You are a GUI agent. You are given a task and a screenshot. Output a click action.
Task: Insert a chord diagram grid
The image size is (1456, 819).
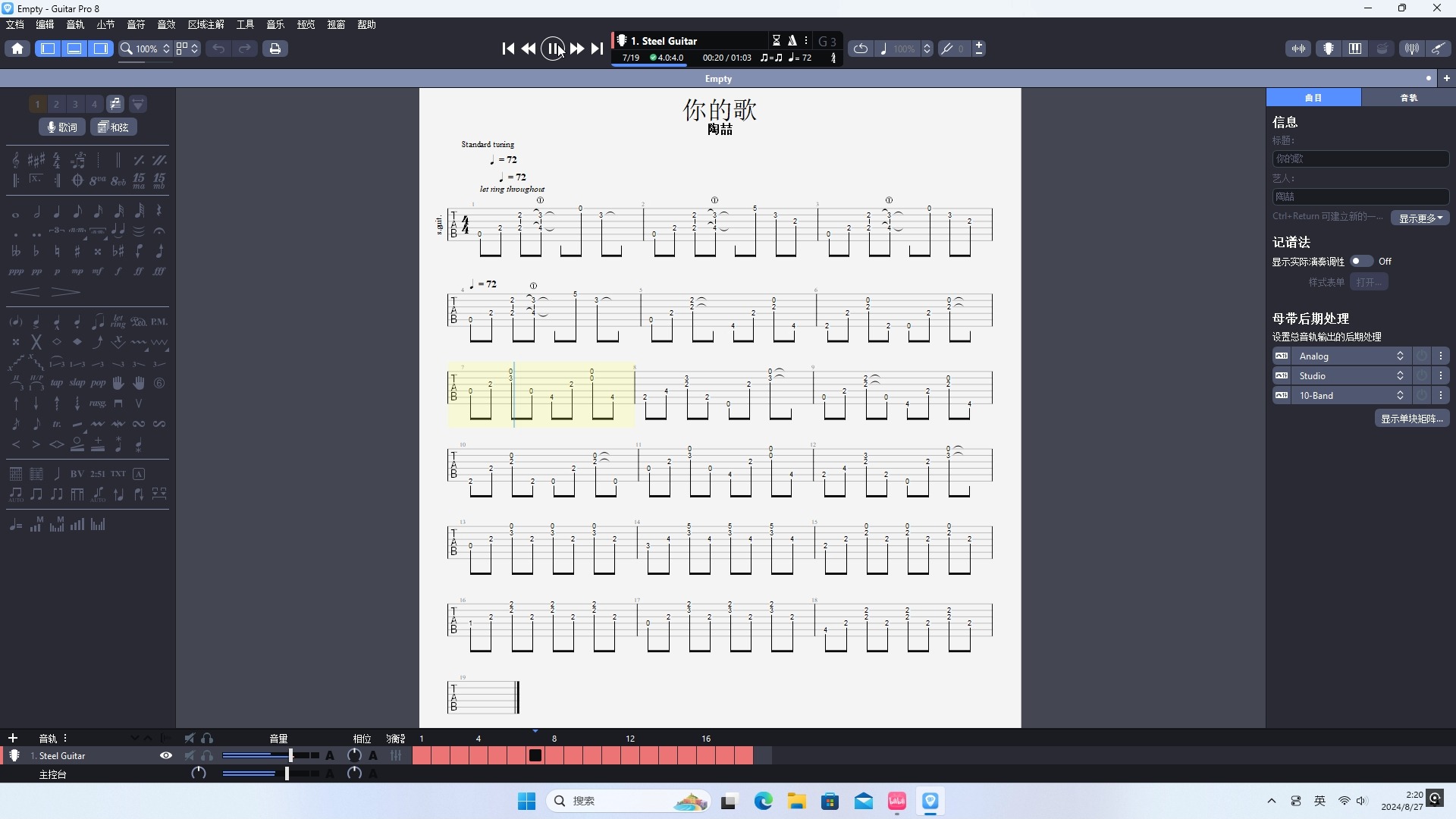pos(16,474)
